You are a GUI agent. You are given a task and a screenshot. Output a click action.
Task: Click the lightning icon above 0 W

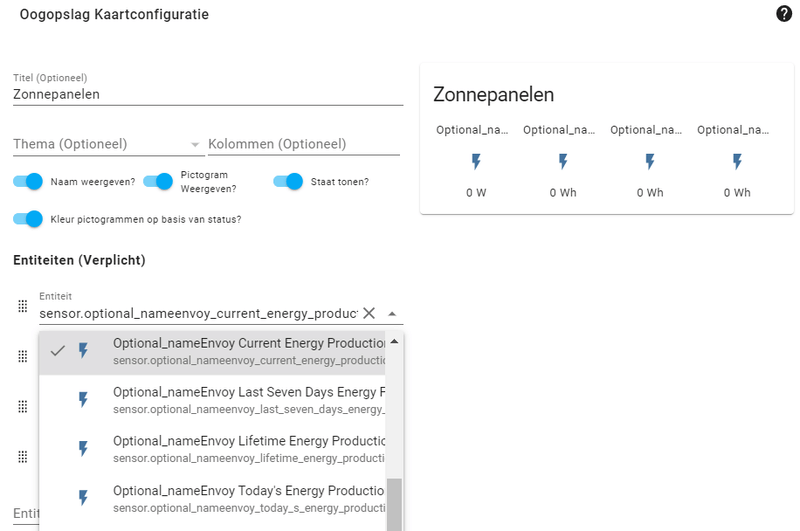(476, 162)
